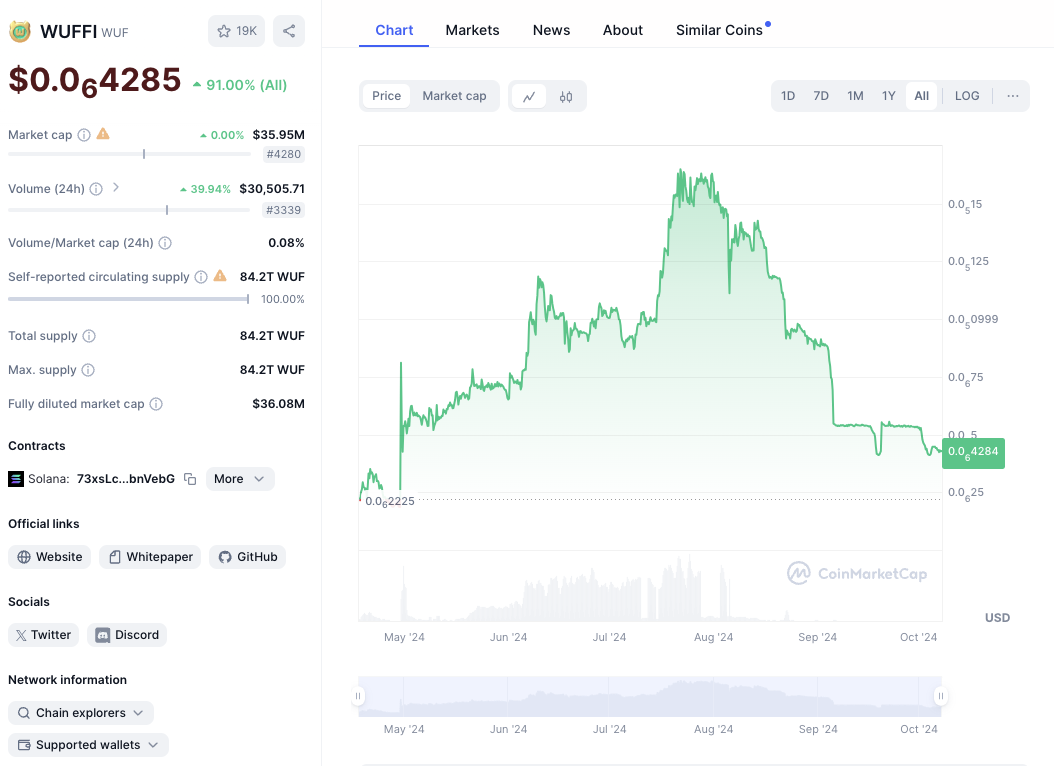
Task: Select the Price chart toggle
Action: click(387, 96)
